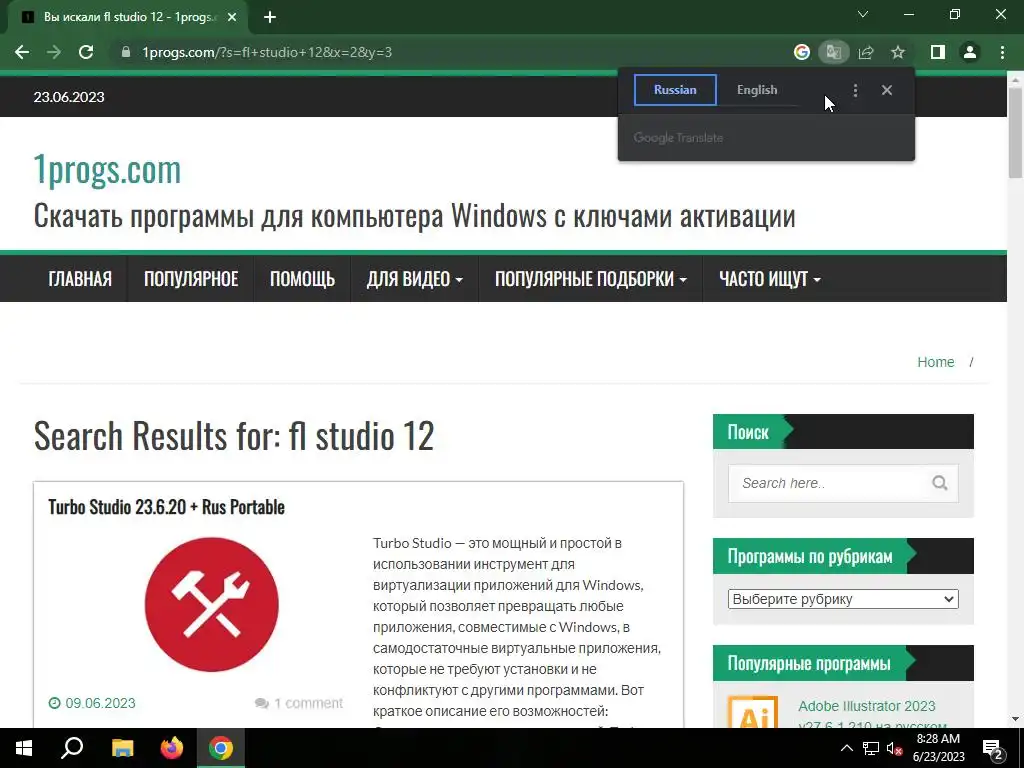
Task: Open Turbo Studio 23.6.20 article title
Action: [167, 507]
